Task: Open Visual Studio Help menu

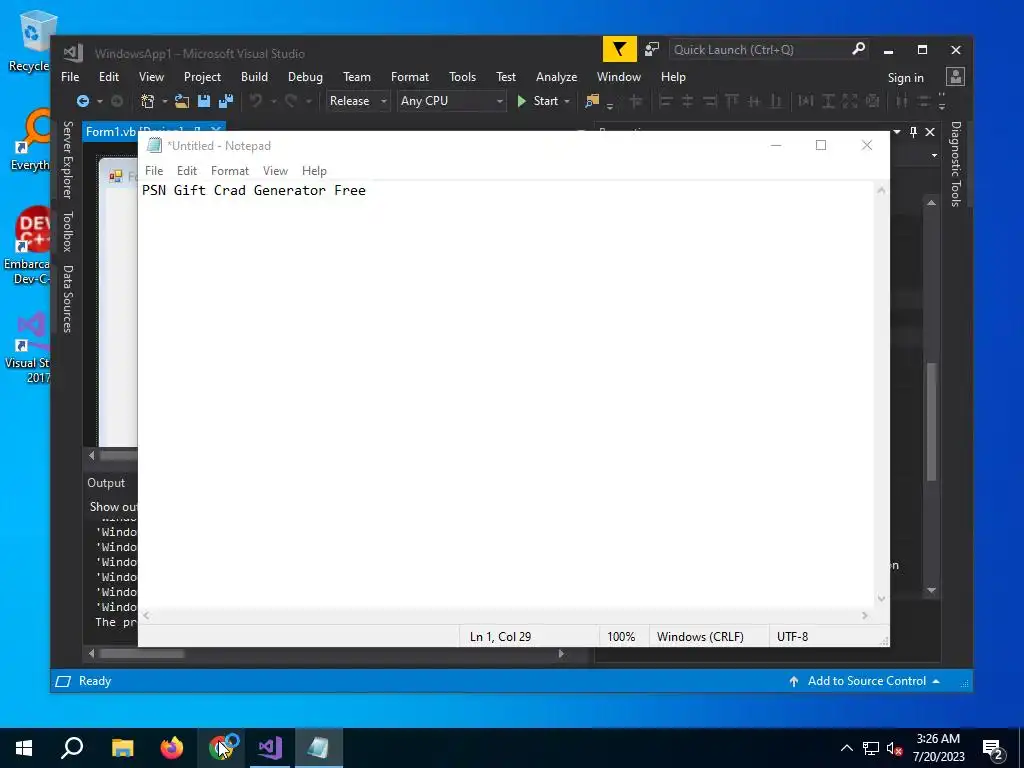Action: pos(673,77)
